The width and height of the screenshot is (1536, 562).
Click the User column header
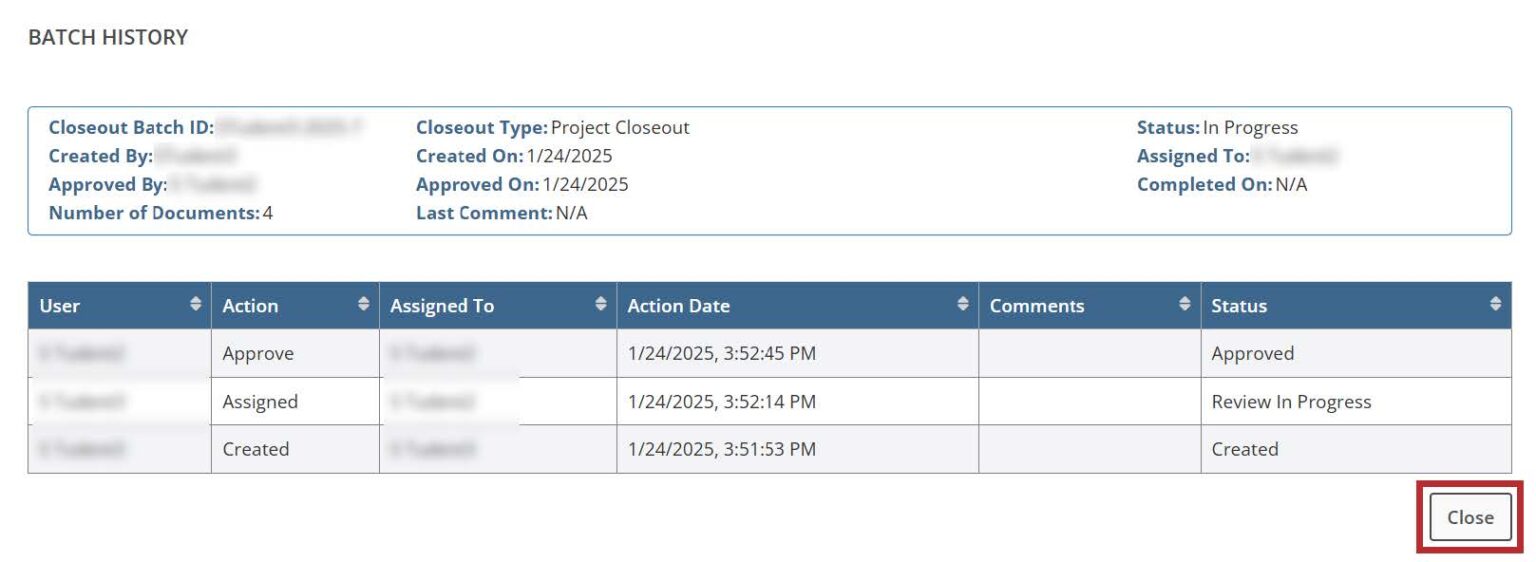point(60,306)
